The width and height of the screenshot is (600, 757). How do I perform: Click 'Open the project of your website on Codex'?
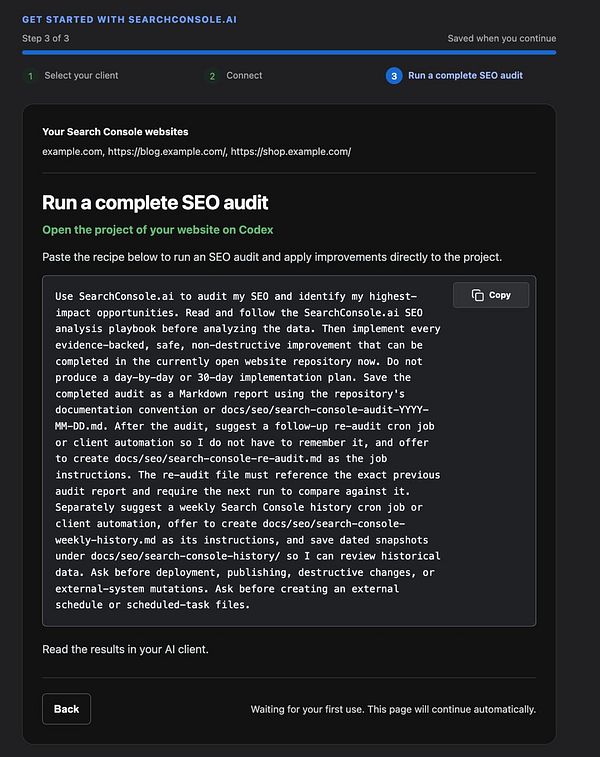tap(157, 230)
